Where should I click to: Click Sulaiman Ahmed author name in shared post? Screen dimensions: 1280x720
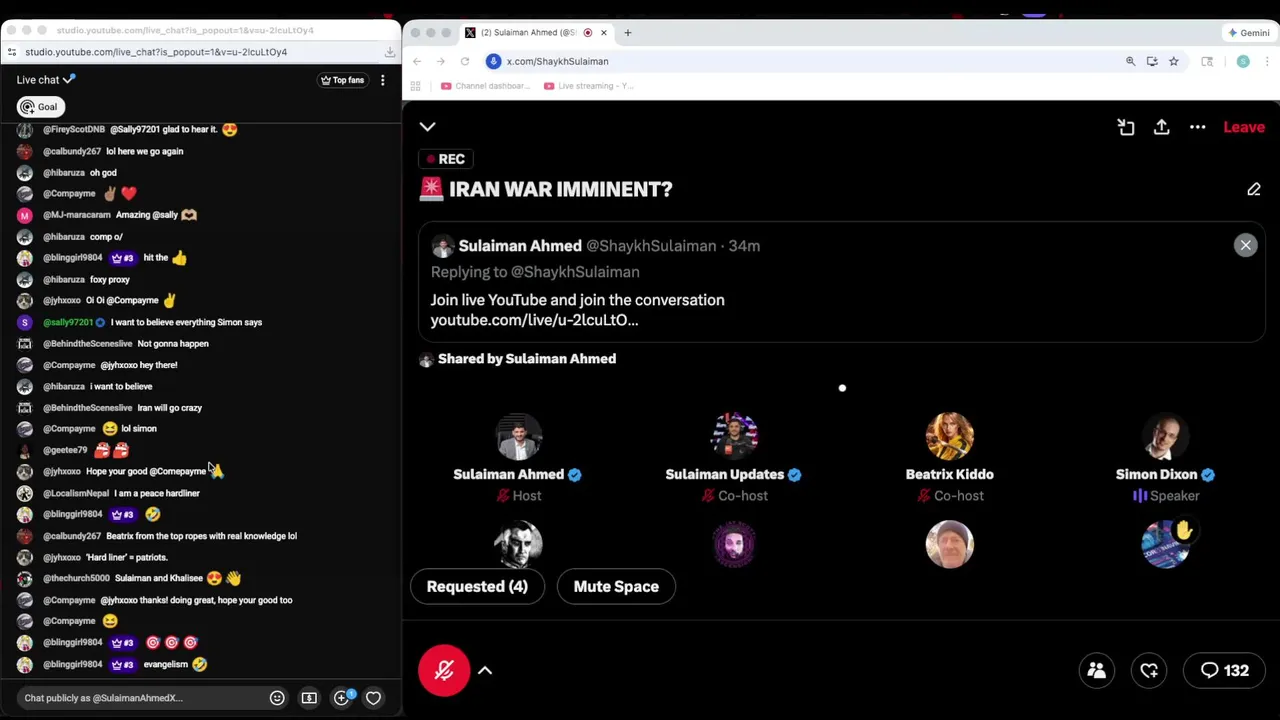pos(520,246)
